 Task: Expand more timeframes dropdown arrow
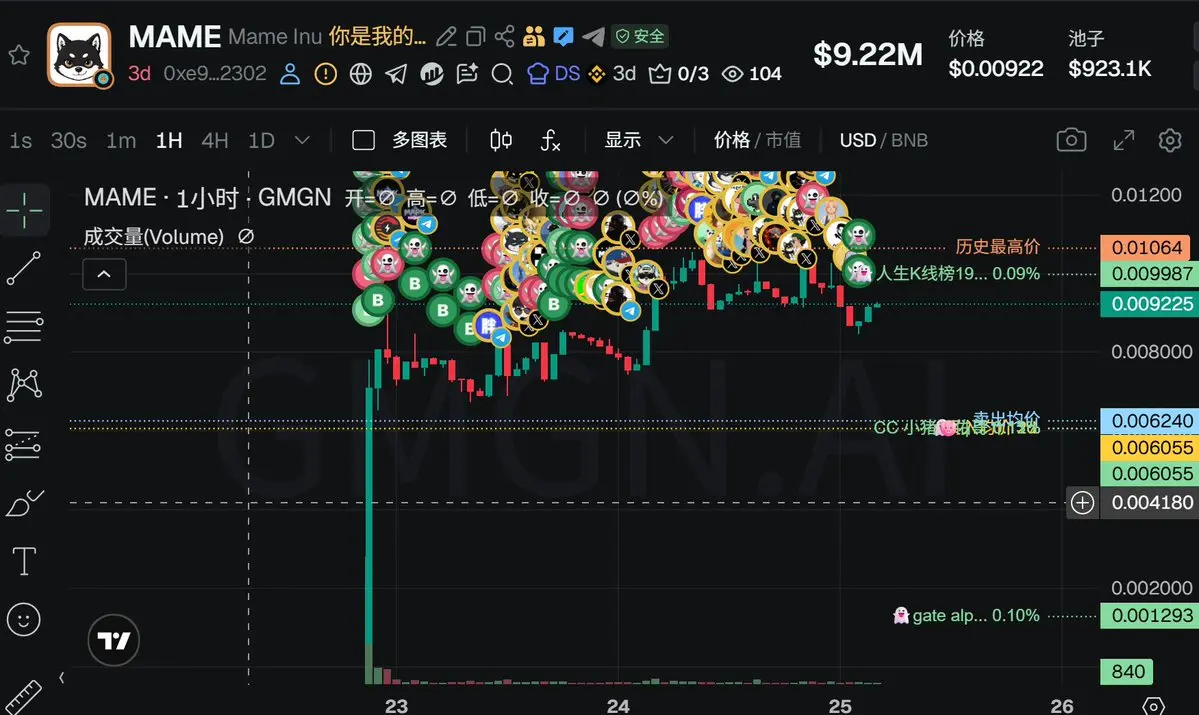(x=302, y=141)
